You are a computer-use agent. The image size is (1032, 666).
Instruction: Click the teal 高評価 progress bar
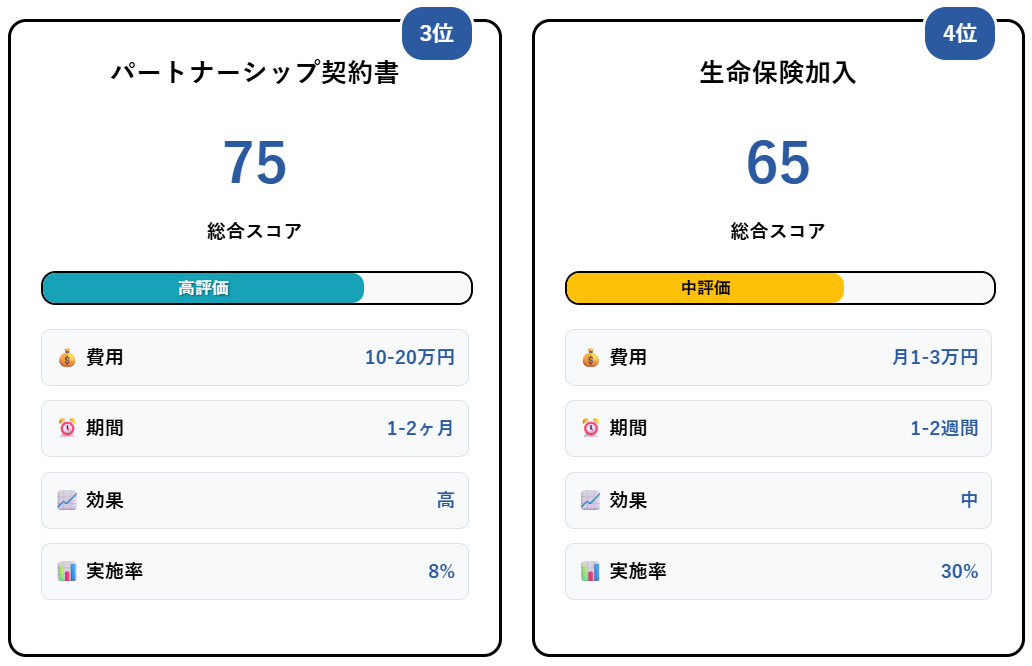[x=203, y=288]
